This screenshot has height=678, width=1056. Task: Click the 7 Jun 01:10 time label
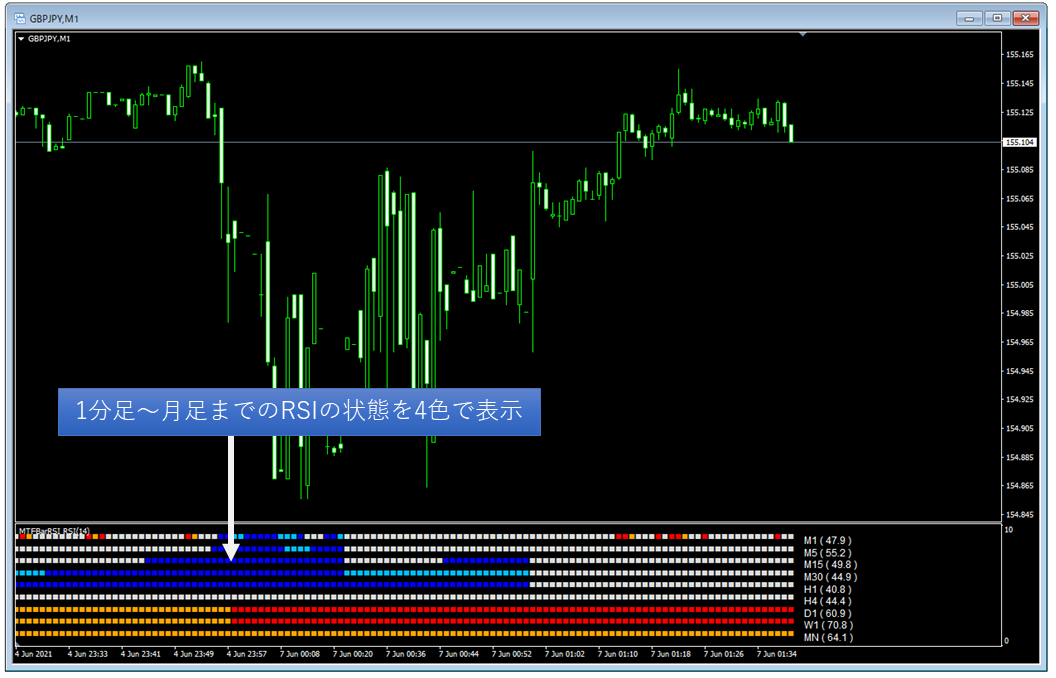coord(618,654)
